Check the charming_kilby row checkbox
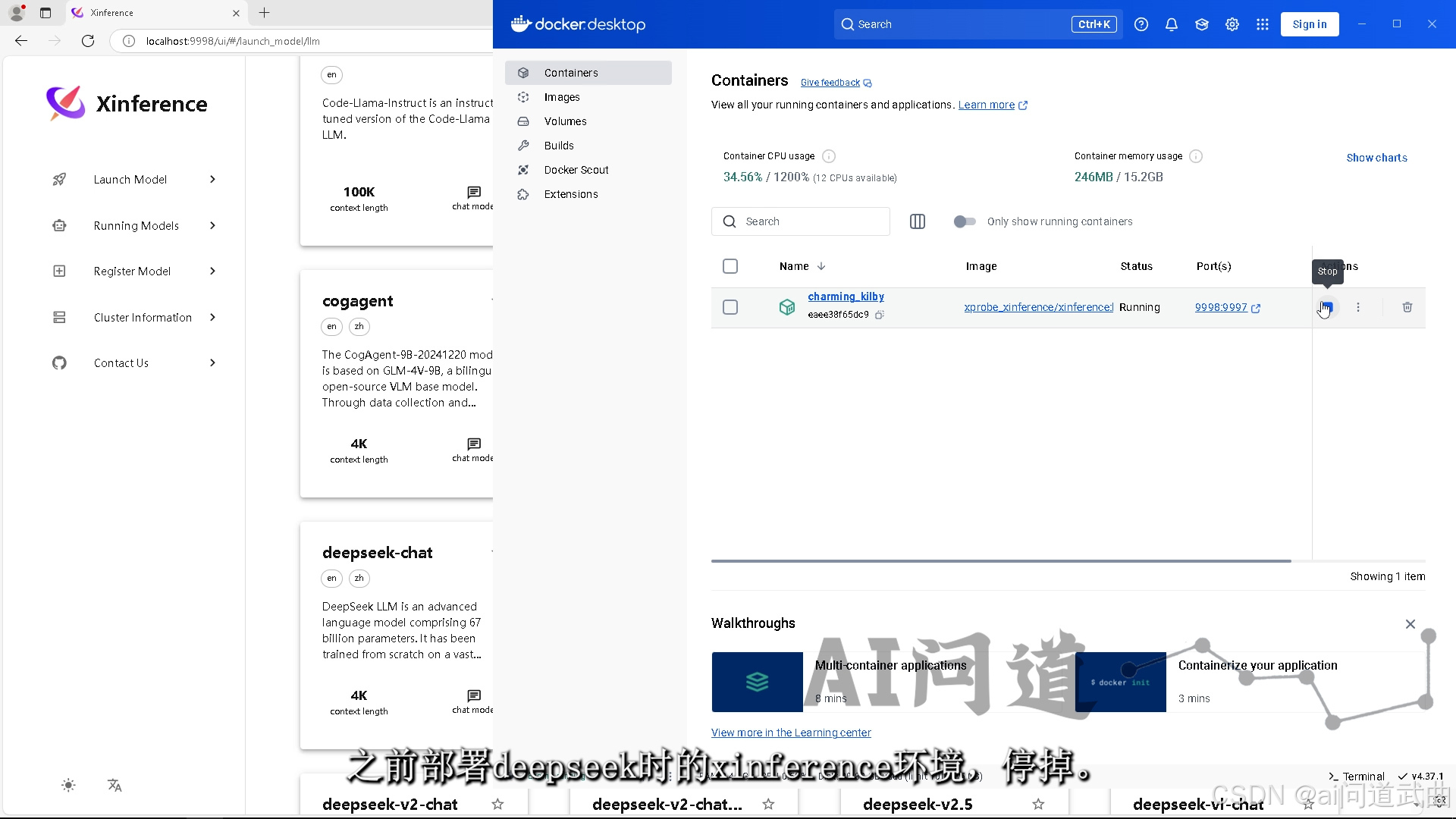Image resolution: width=1456 pixels, height=819 pixels. (730, 307)
